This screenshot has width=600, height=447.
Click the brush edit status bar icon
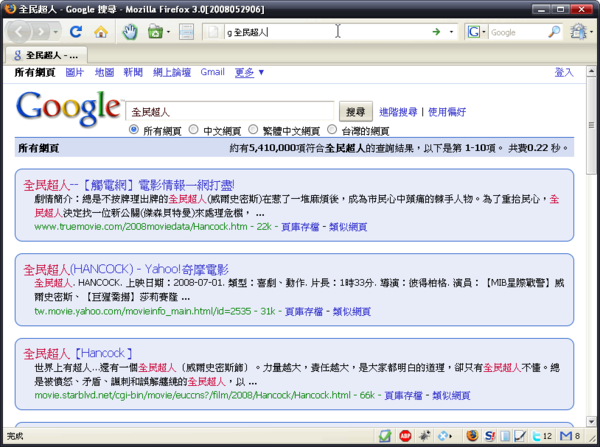[x=520, y=436]
